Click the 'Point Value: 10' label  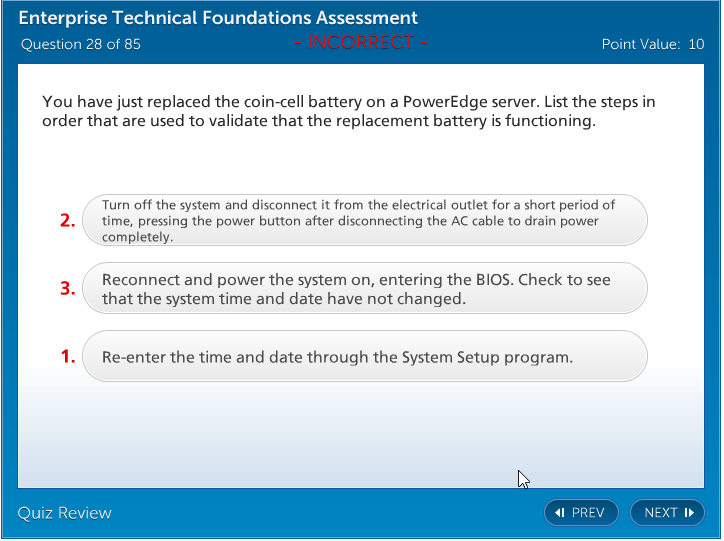(x=653, y=44)
